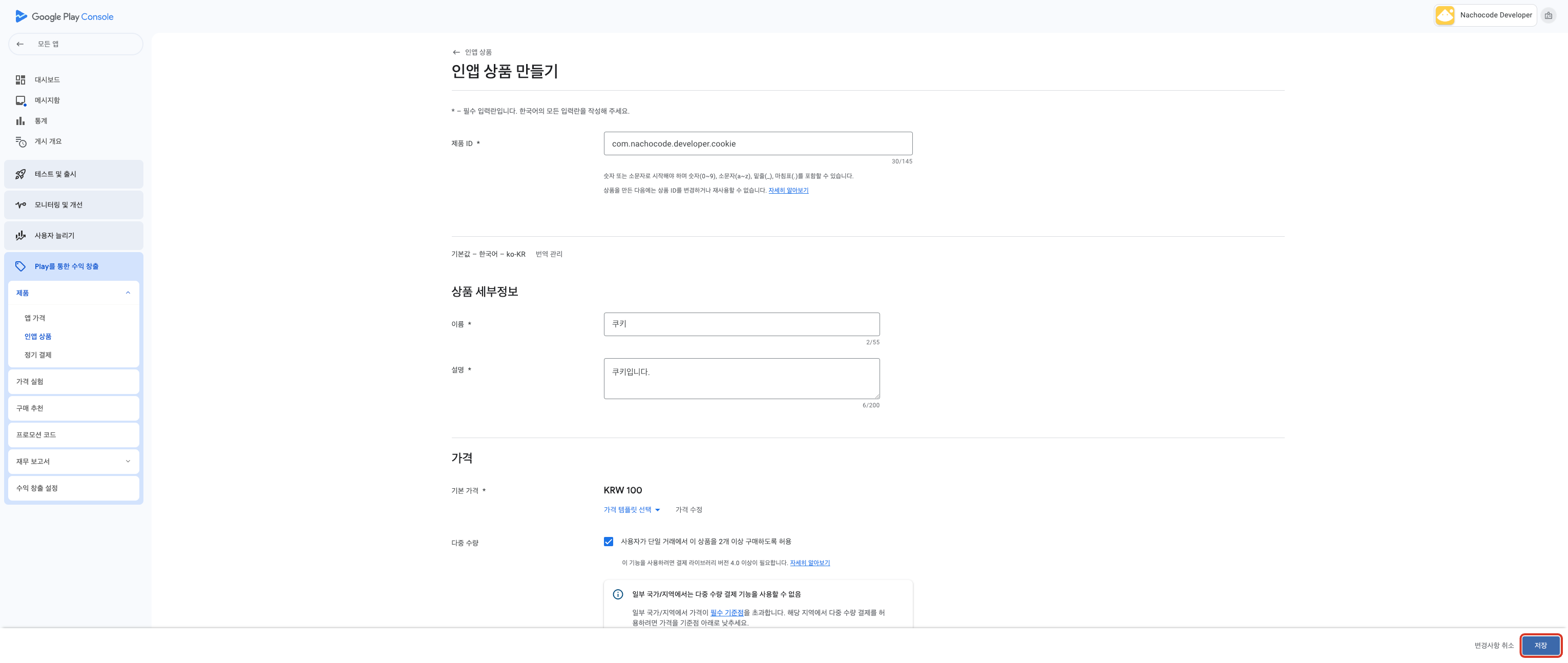Screen dimensions: 1568x663
Task: Open the 가격 템플릿 선택 dropdown
Action: [631, 510]
